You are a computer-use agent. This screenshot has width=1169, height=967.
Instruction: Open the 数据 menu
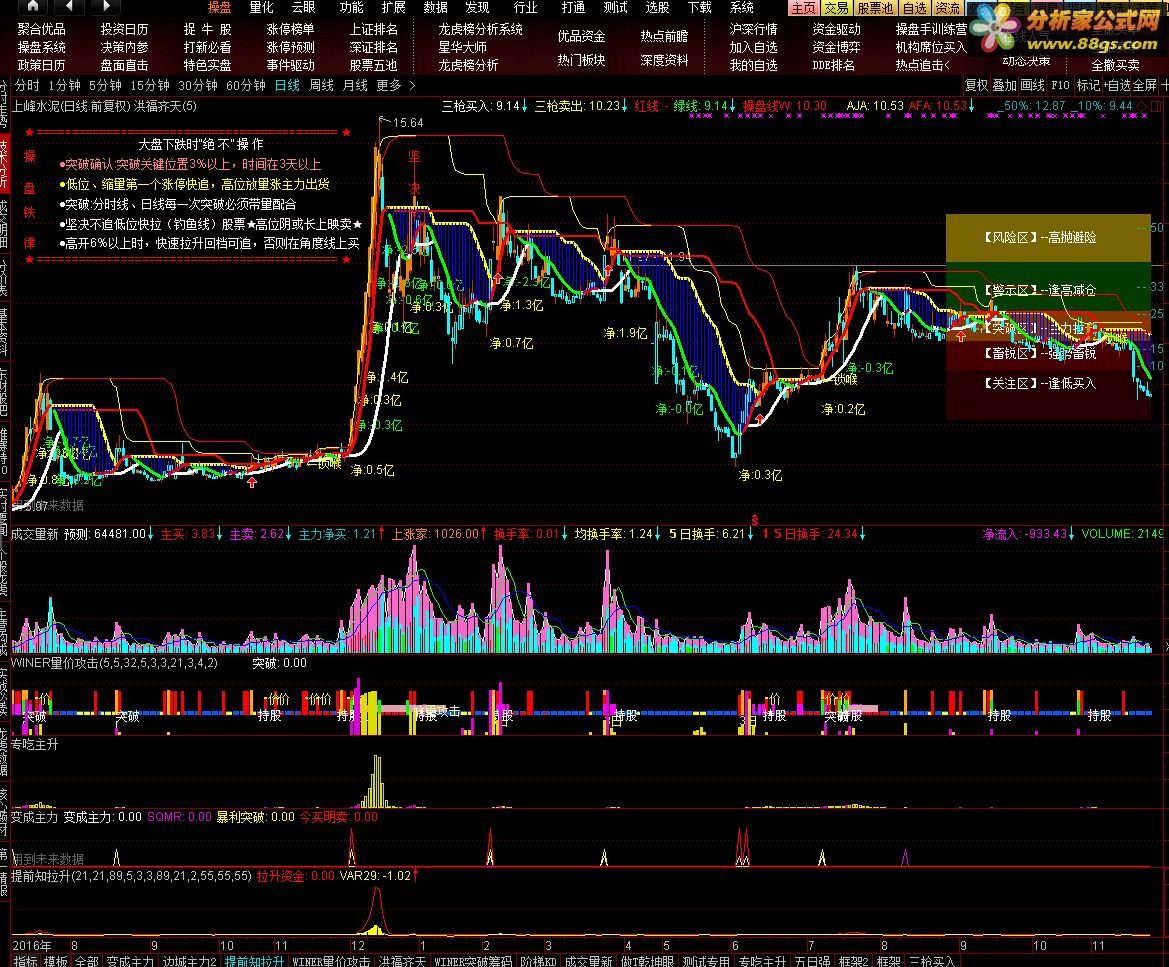[435, 7]
